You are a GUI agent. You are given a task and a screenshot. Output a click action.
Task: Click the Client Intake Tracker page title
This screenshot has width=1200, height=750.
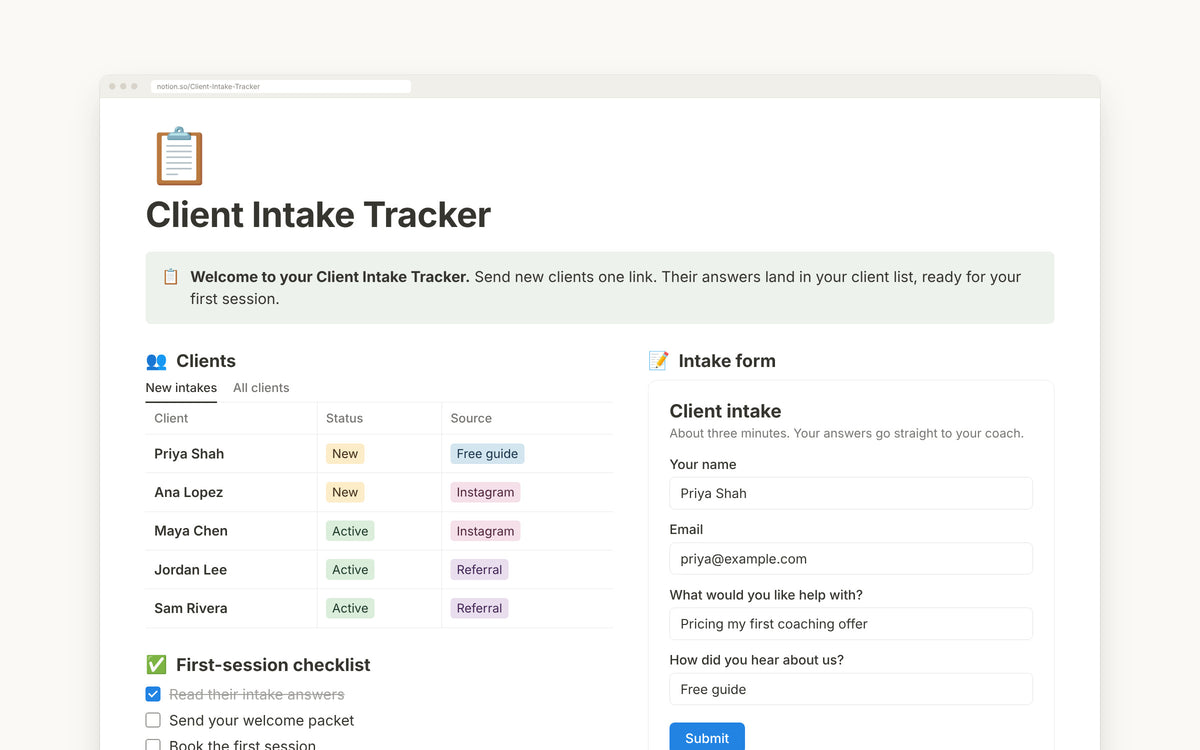coord(318,215)
